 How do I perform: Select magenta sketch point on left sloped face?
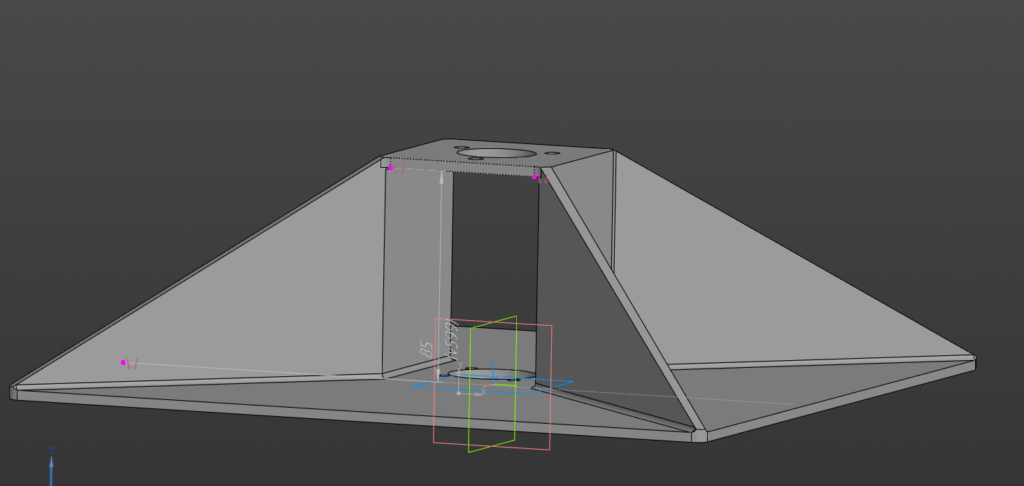[123, 362]
